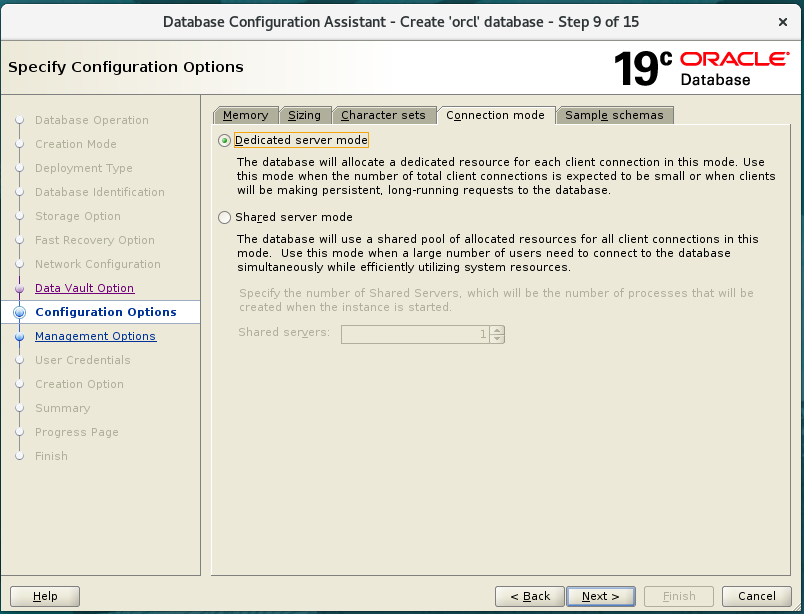Click the Data Vault Option step bullet icon

[19, 288]
